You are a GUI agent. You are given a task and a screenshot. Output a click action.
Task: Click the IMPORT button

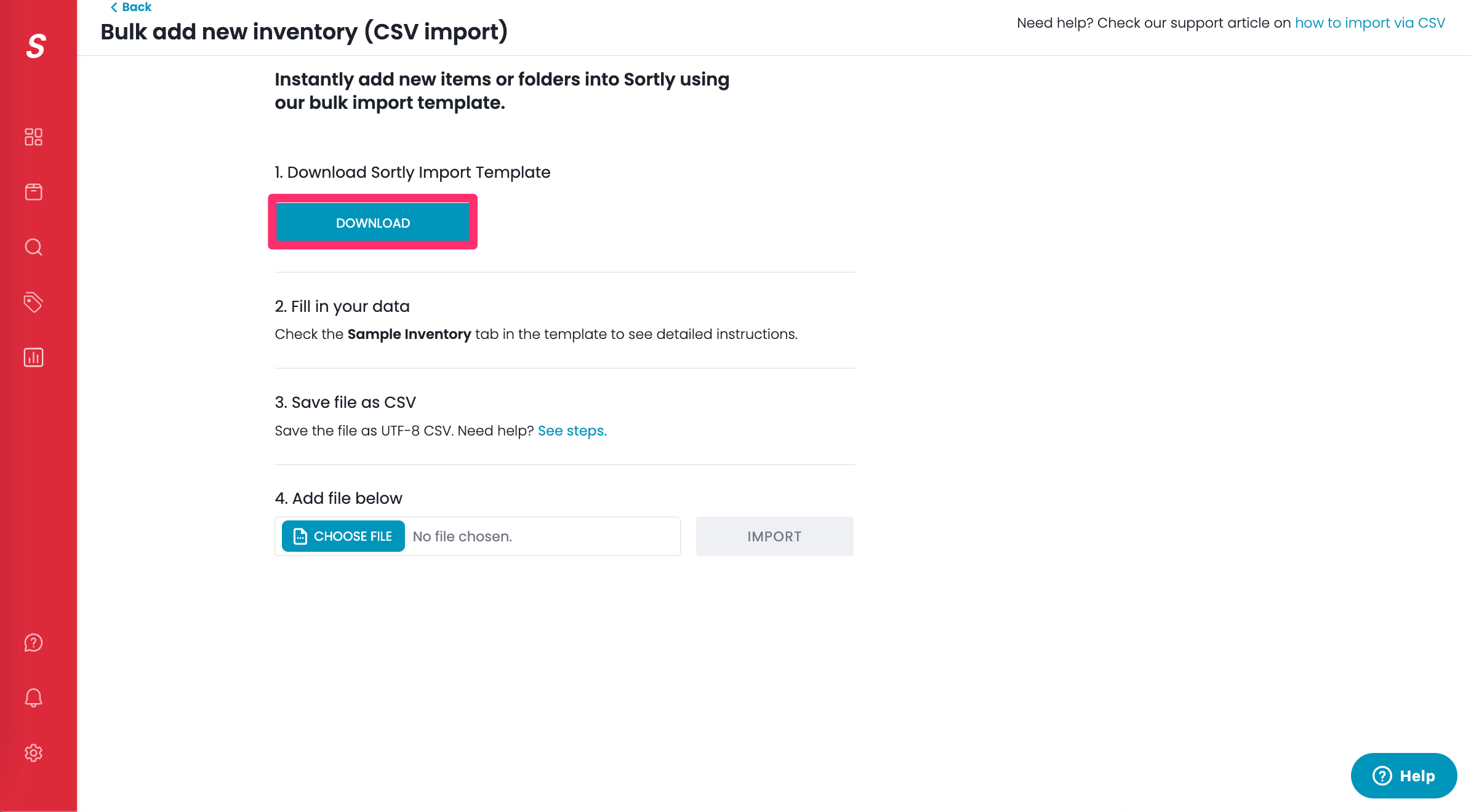click(774, 536)
